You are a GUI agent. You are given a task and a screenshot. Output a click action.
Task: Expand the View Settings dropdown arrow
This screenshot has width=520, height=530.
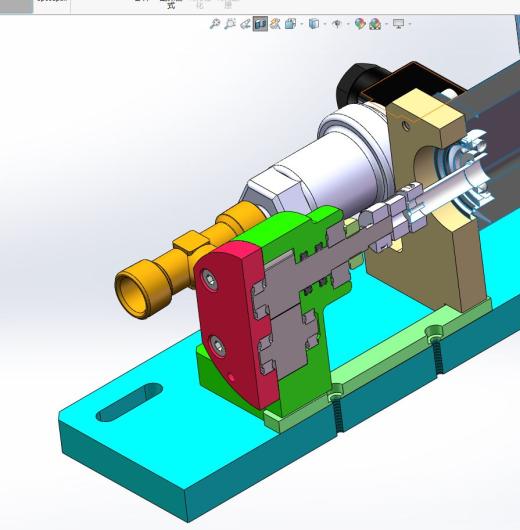click(x=410, y=24)
